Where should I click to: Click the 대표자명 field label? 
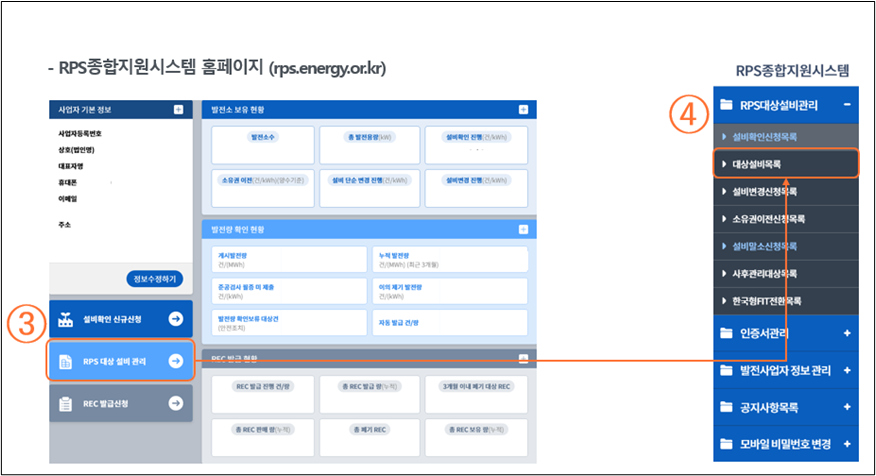[x=70, y=166]
